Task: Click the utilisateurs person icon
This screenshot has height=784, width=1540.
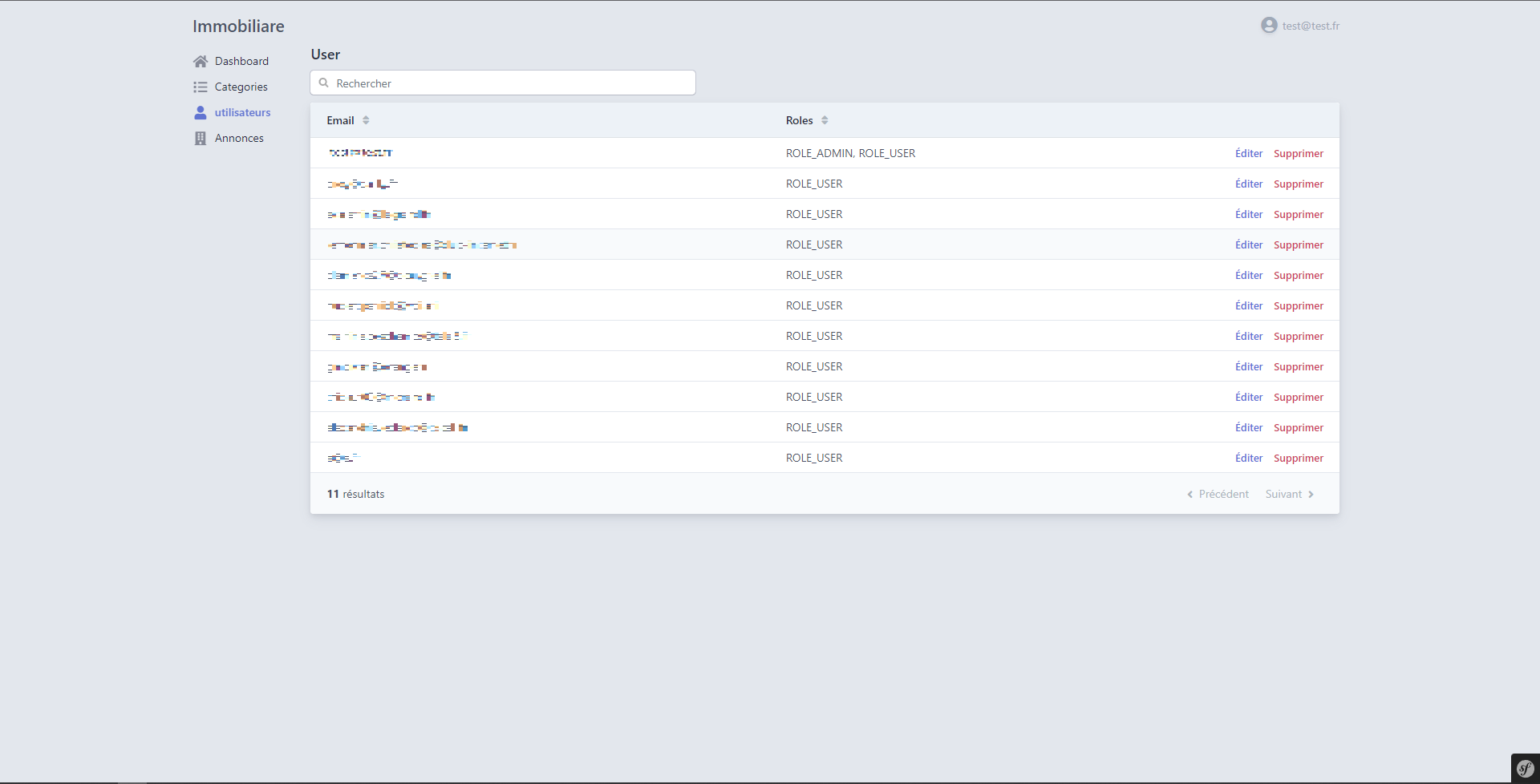Action: 201,113
